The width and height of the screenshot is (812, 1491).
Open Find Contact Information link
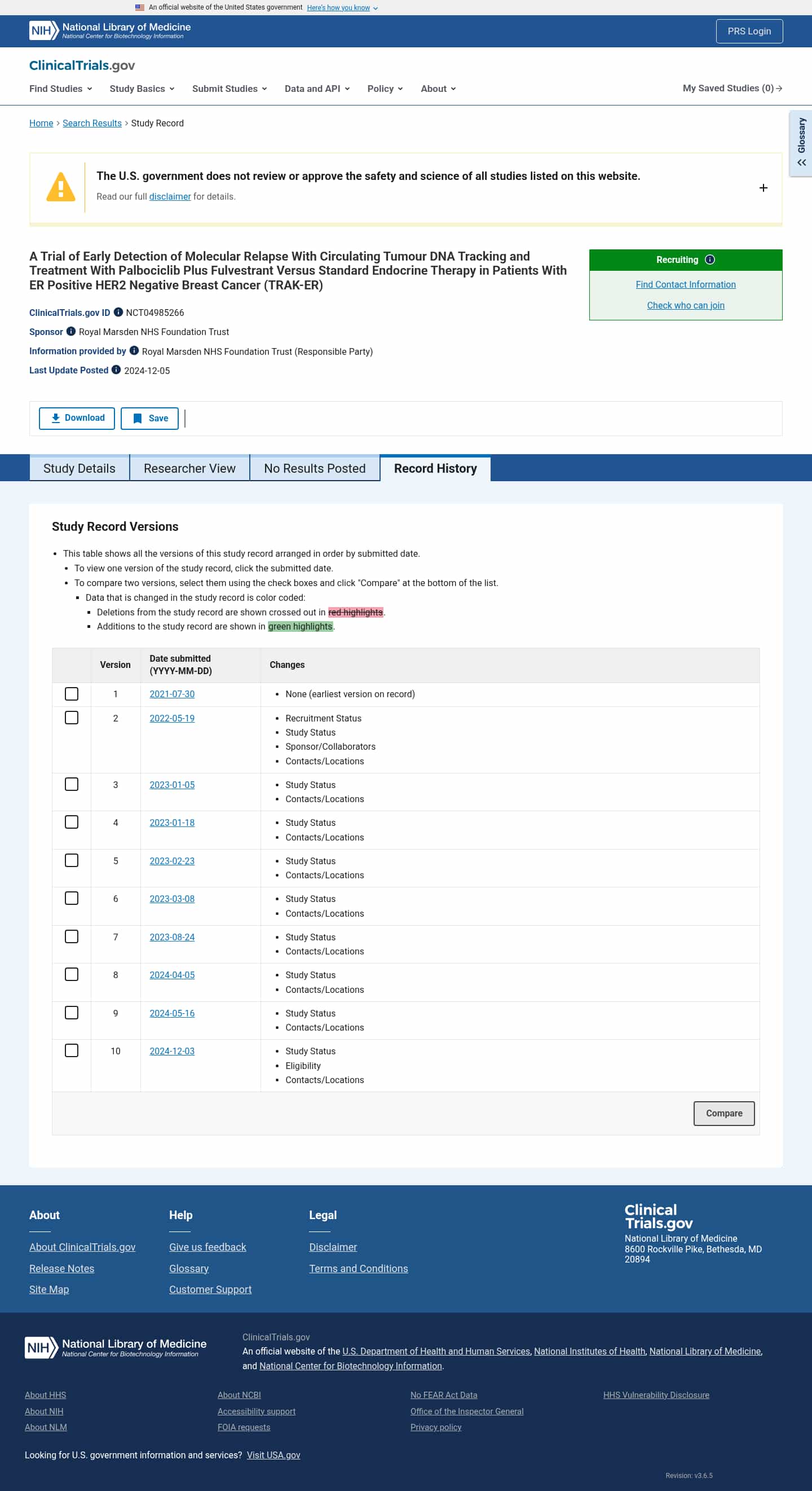(686, 284)
